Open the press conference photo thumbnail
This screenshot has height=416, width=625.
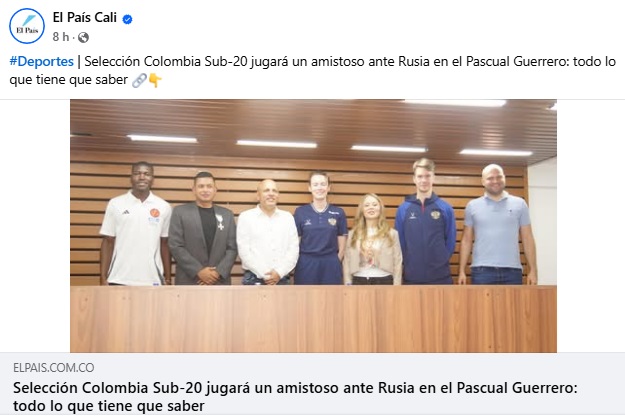tap(313, 226)
